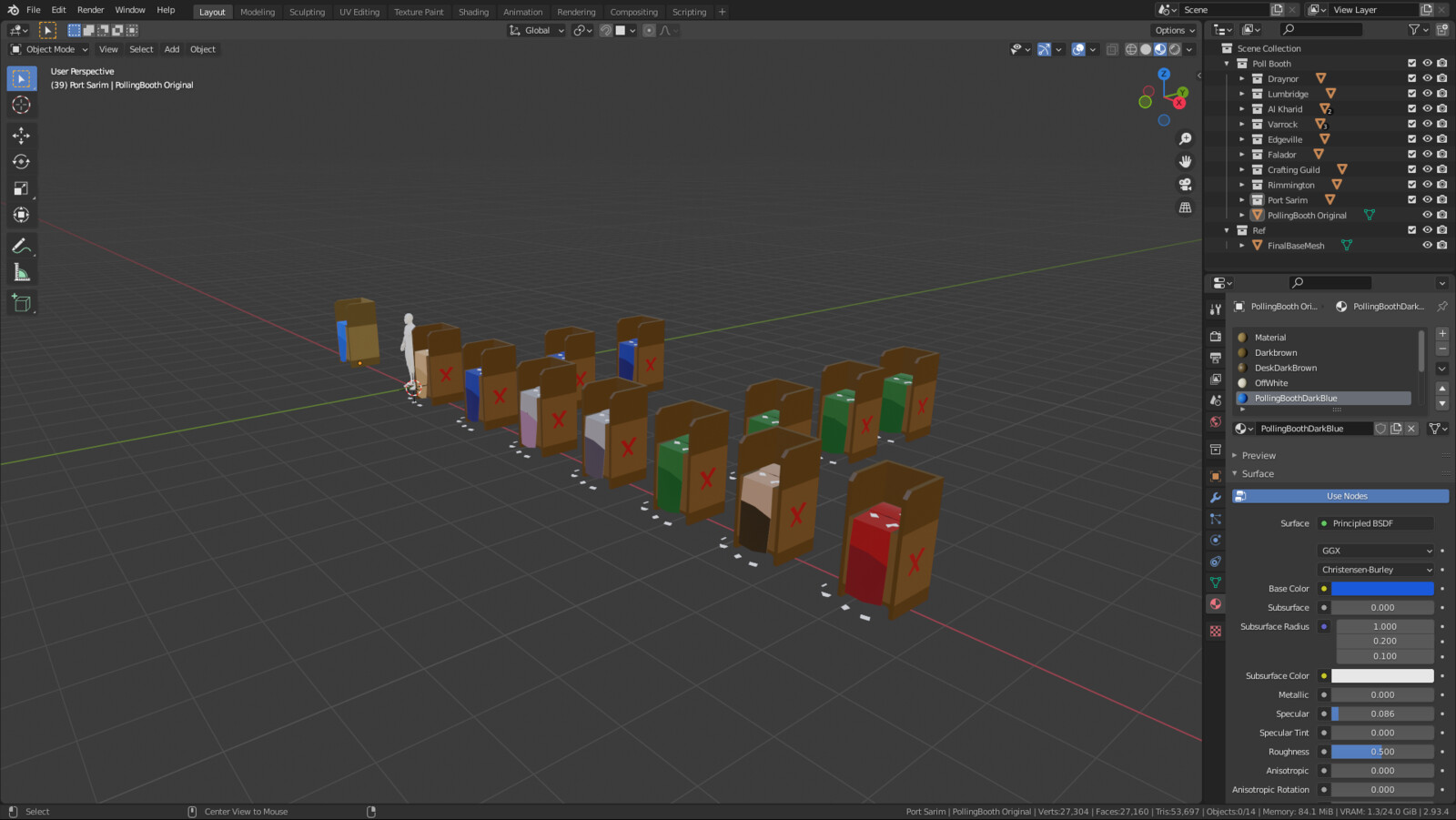Switch to rendered viewport shading
The width and height of the screenshot is (1456, 820).
1175,49
